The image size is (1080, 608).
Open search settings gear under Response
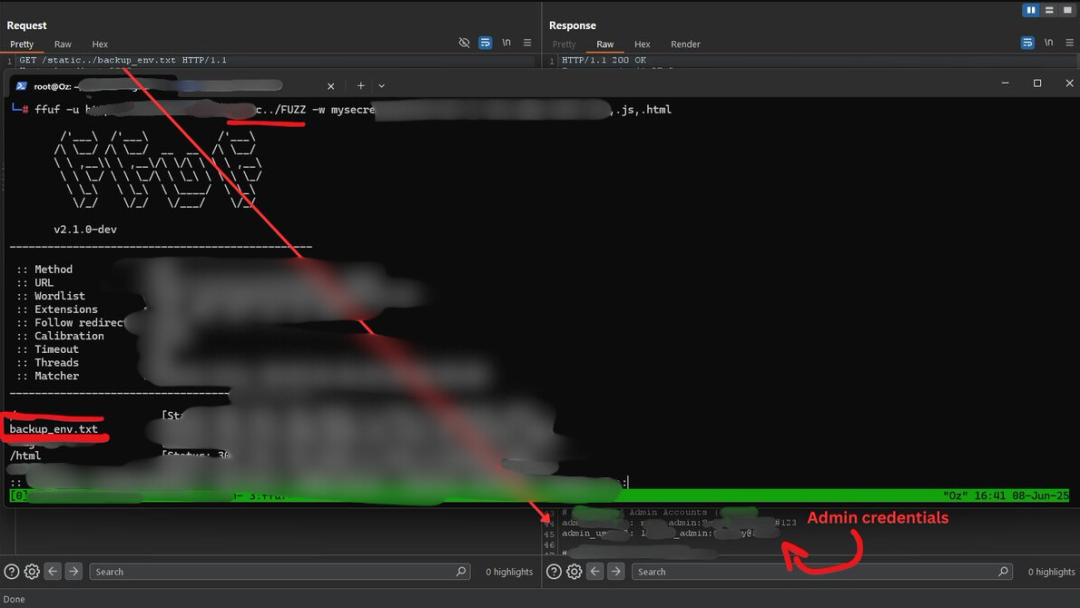[574, 572]
